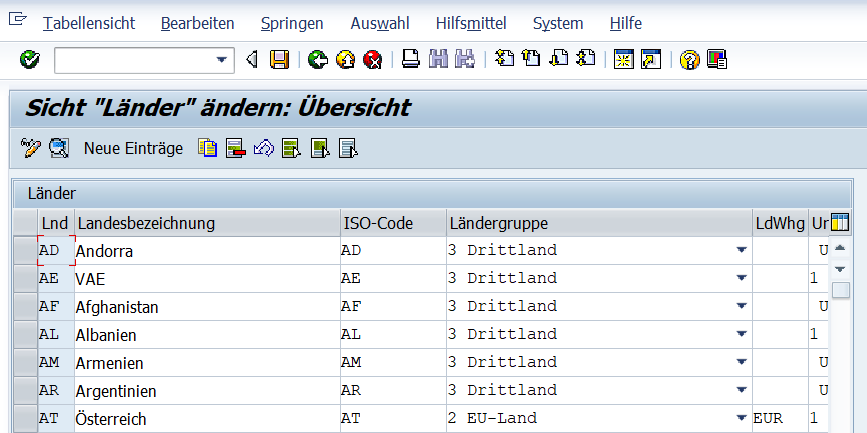The height and width of the screenshot is (433, 867).
Task: Open the Tabellensicht menu
Action: coord(89,24)
